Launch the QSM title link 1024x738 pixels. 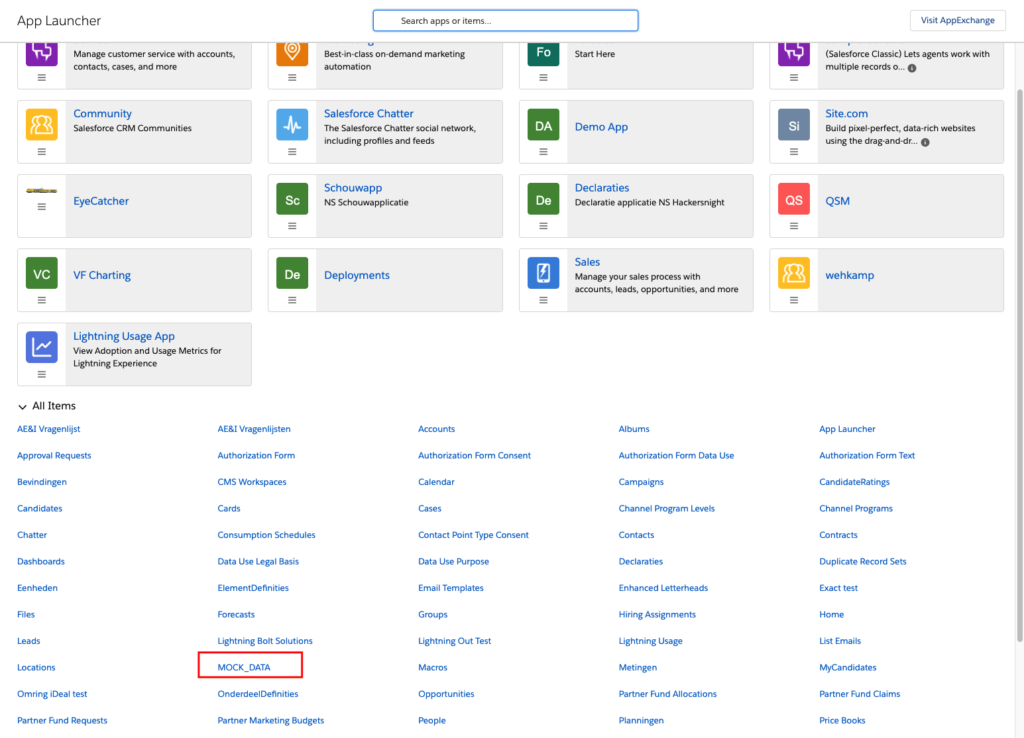point(837,201)
